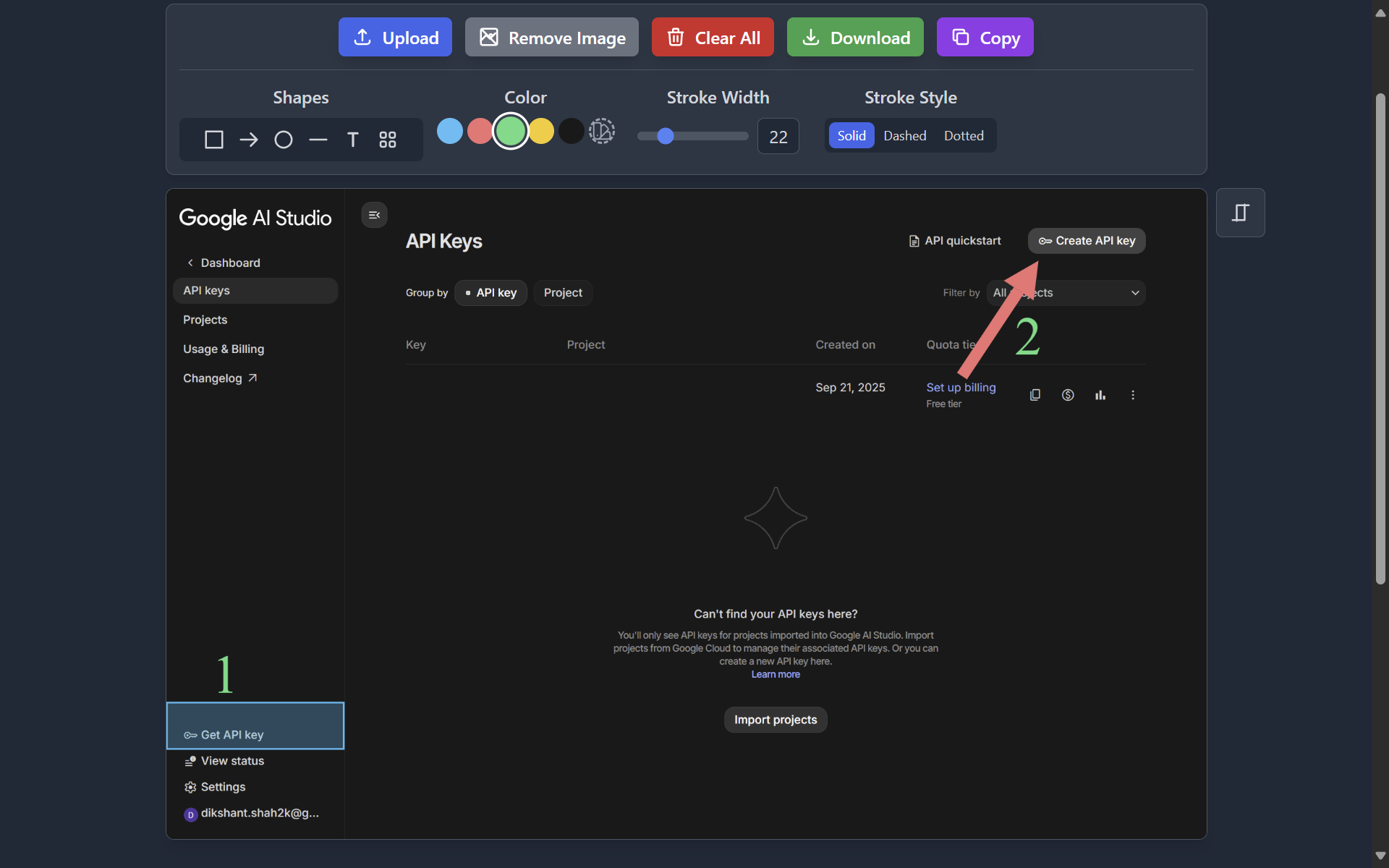1389x868 pixels.
Task: Open Usage & Billing in the sidebar
Action: pos(224,349)
